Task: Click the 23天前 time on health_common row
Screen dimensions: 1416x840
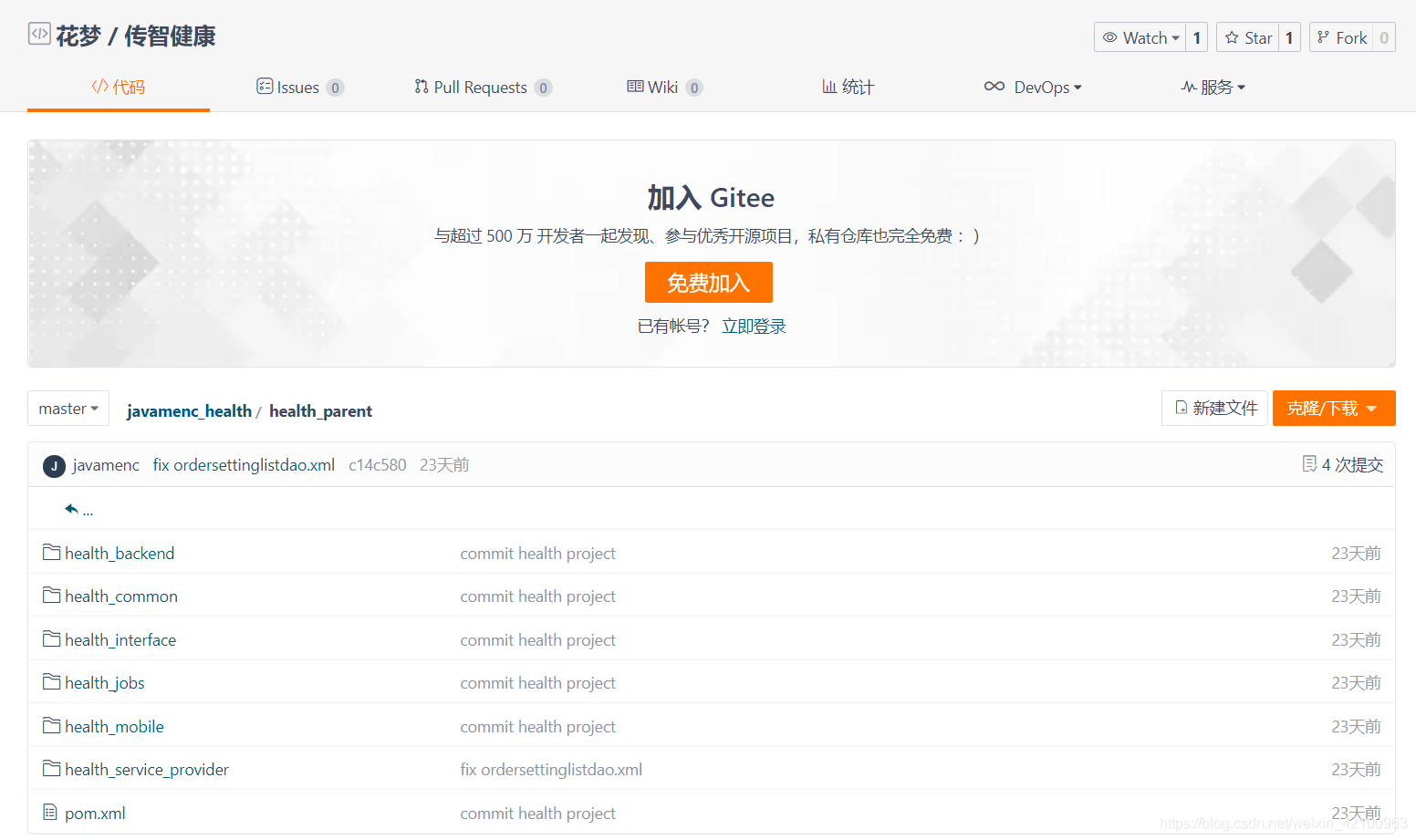Action: [x=1356, y=596]
